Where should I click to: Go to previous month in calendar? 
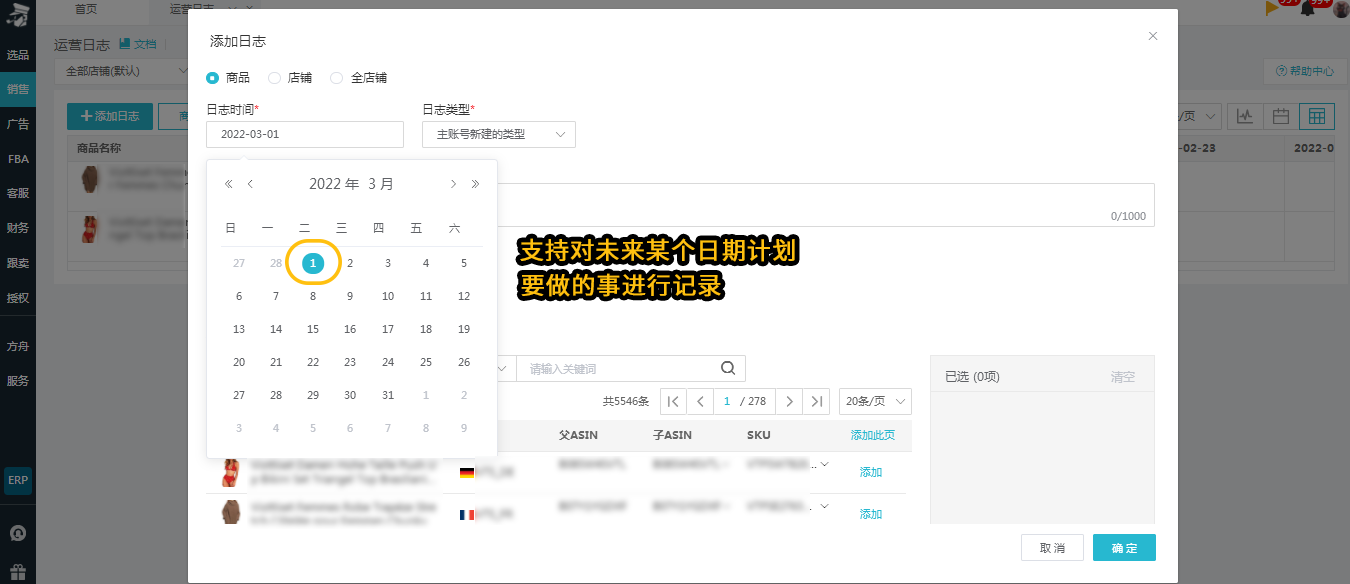pyautogui.click(x=250, y=184)
